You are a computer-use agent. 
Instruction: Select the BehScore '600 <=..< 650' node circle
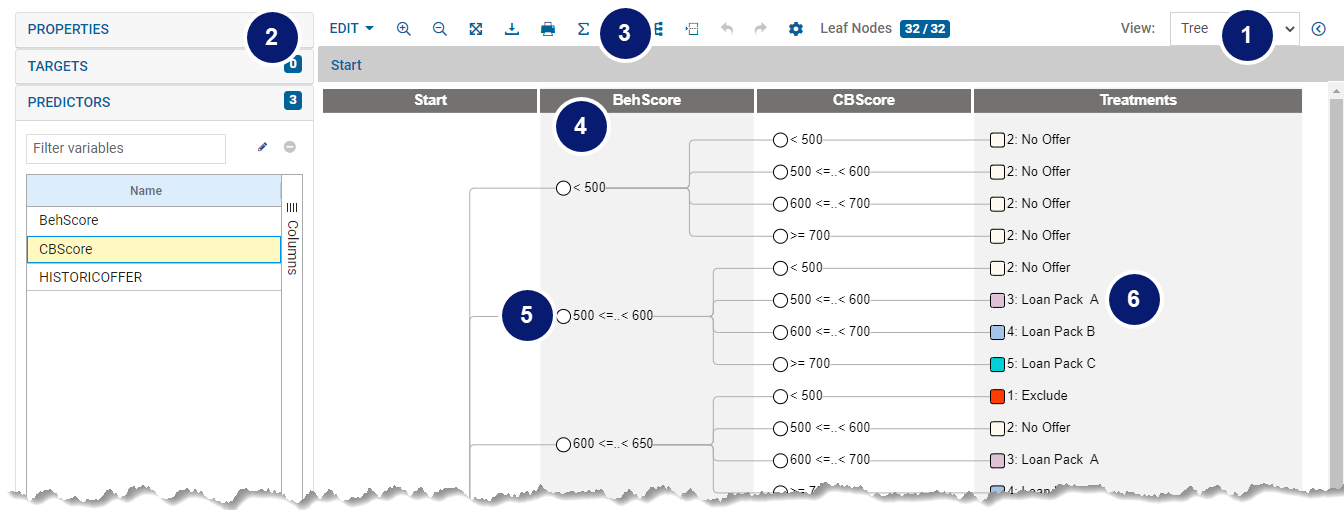[564, 444]
